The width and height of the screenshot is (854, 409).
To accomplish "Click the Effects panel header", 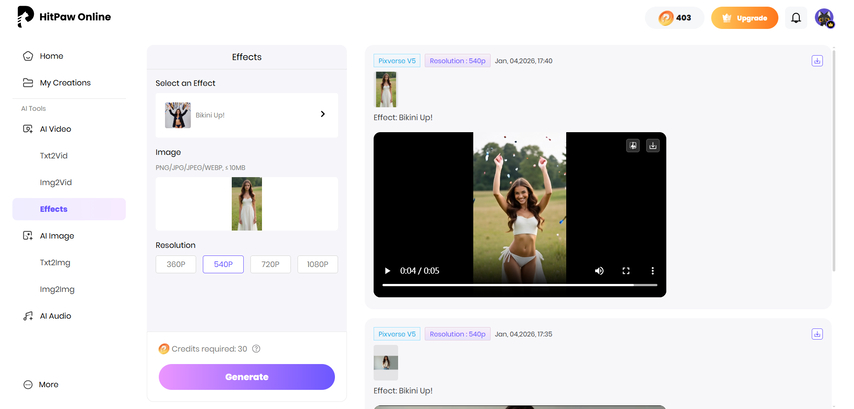I will point(247,57).
